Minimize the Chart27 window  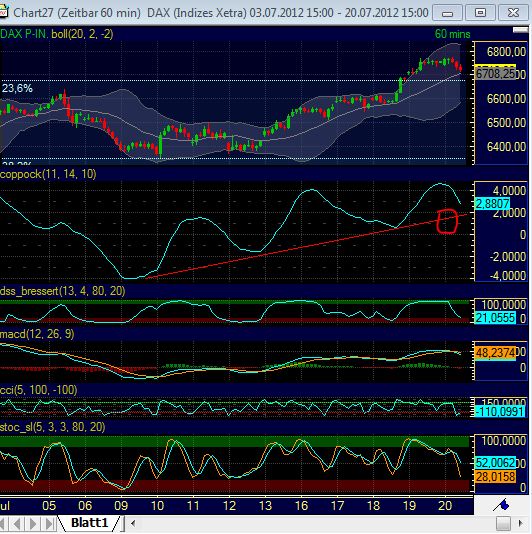(x=447, y=13)
